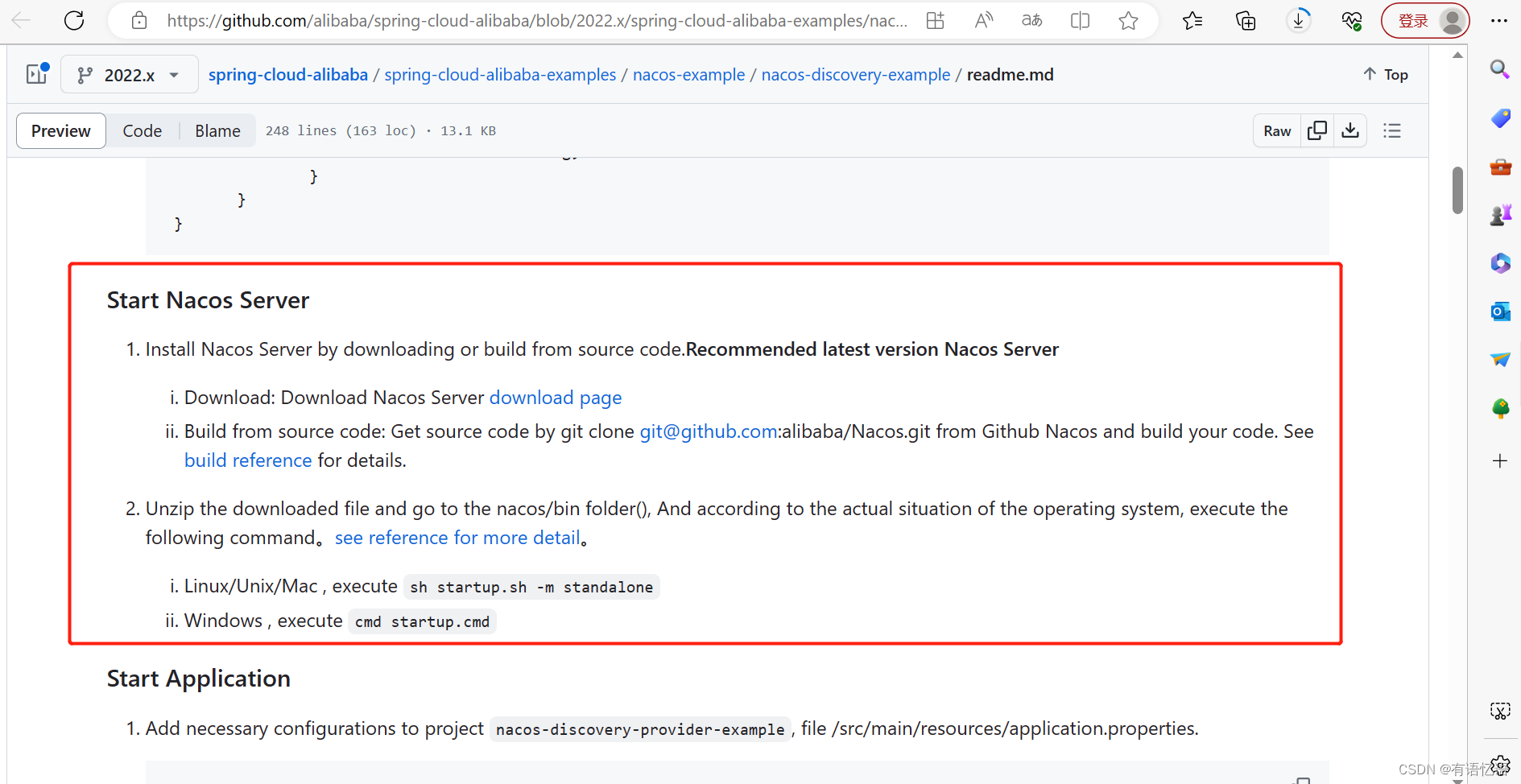
Task: Open nacos-discovery-example breadcrumb link
Action: (x=856, y=75)
